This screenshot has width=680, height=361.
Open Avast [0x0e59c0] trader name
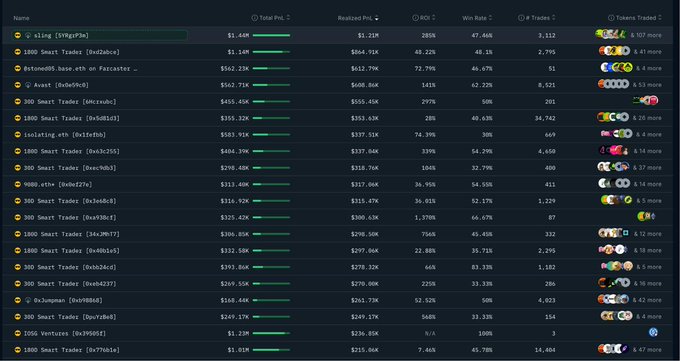pos(61,85)
